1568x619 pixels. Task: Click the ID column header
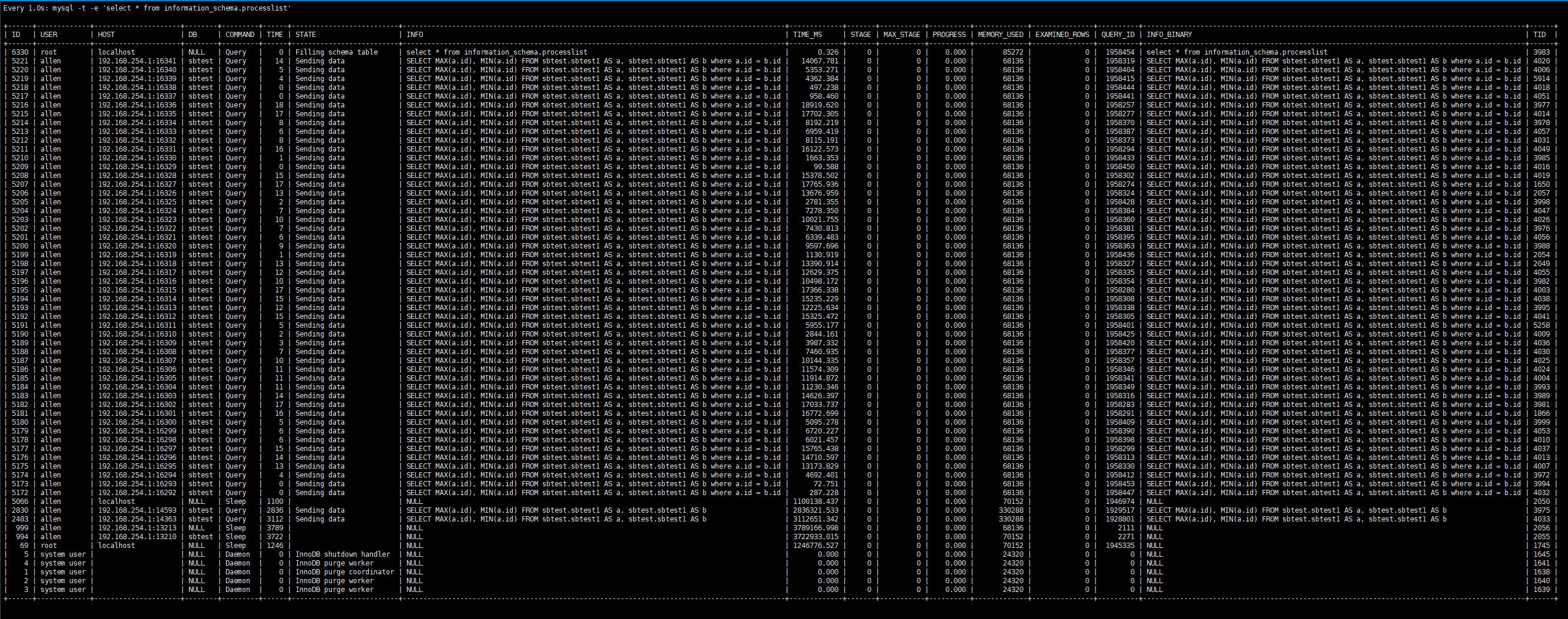coord(16,35)
